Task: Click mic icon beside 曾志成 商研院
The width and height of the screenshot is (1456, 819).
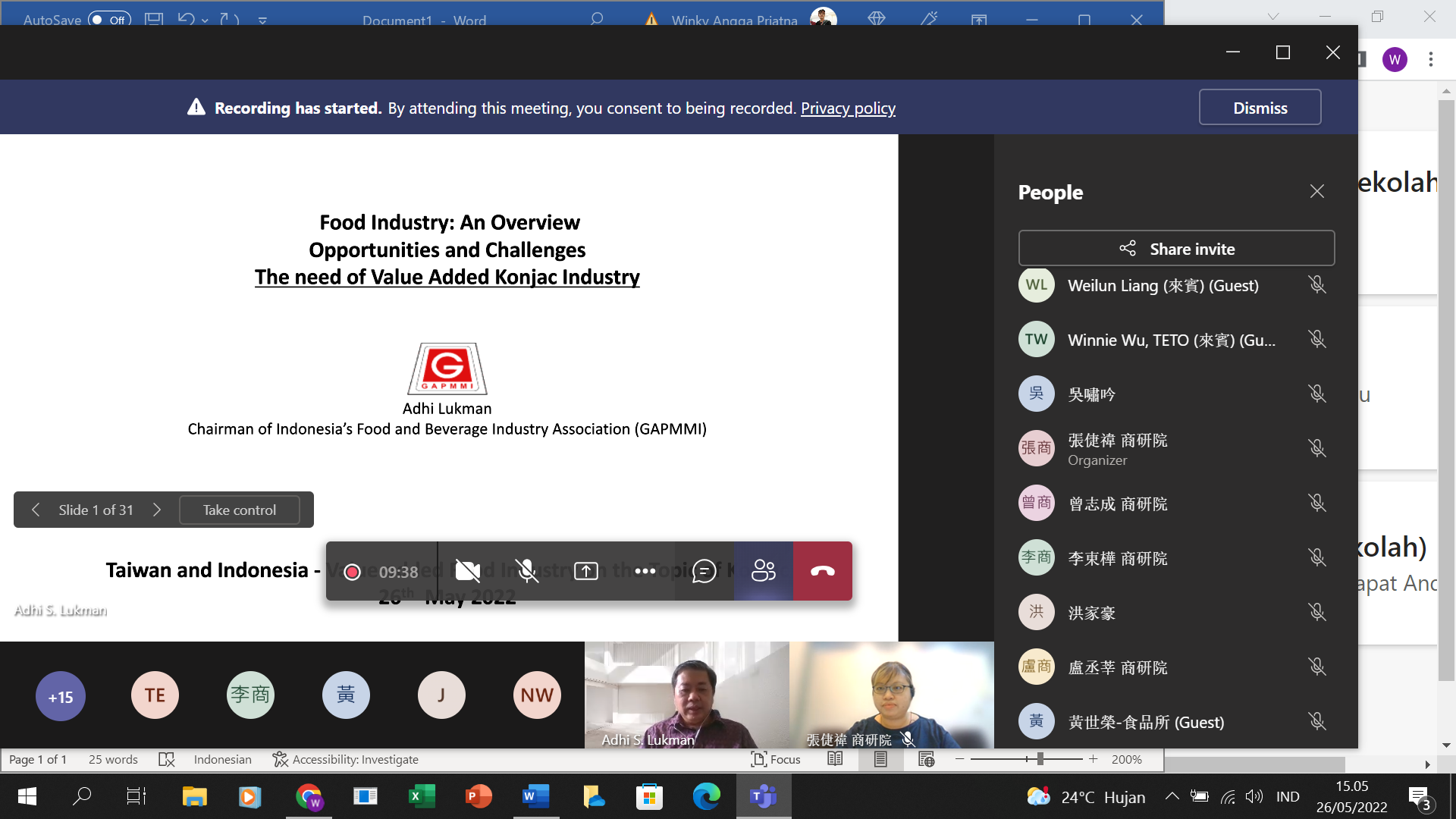Action: click(x=1317, y=503)
